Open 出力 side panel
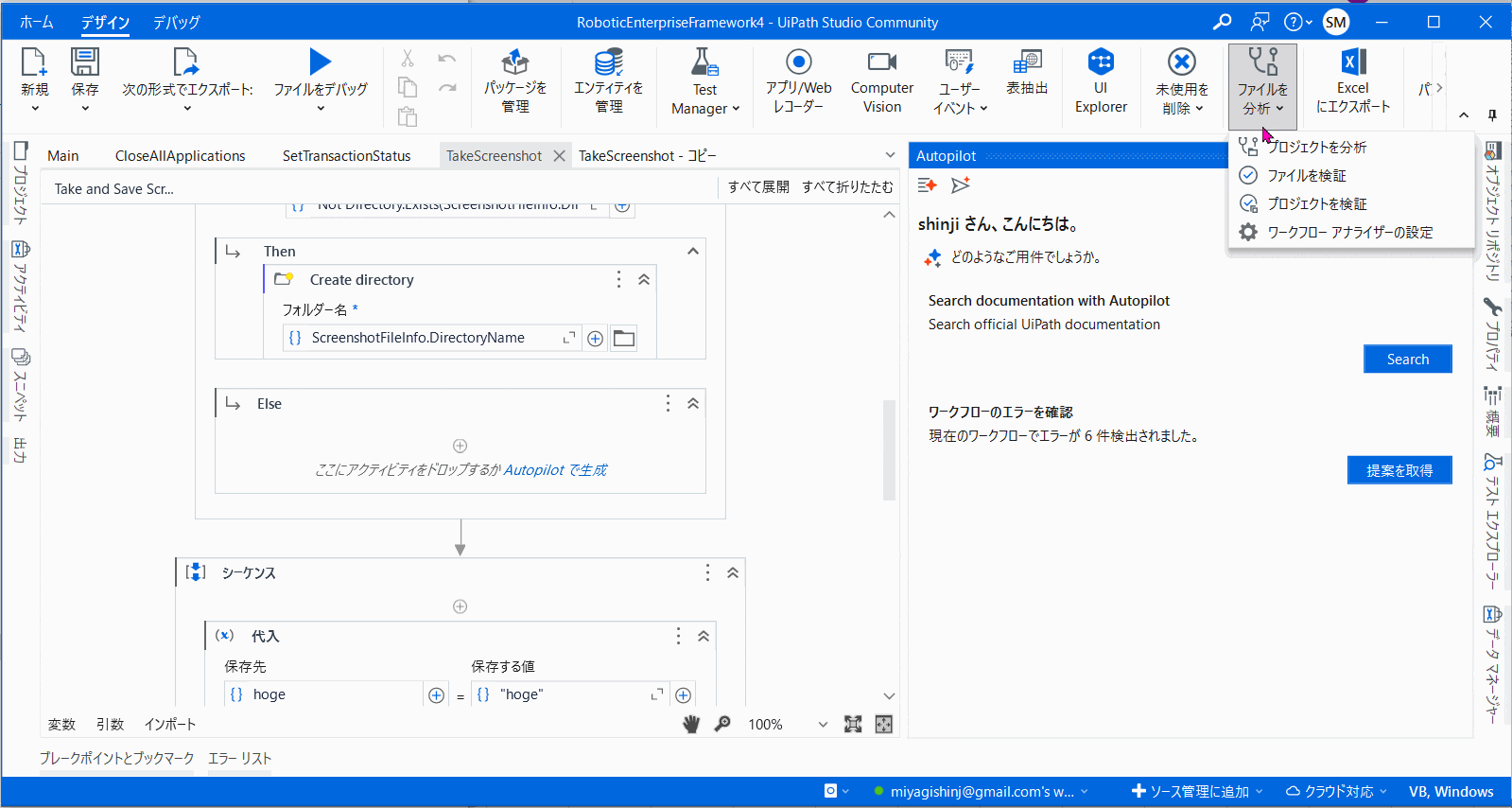The image size is (1512, 808). [21, 450]
